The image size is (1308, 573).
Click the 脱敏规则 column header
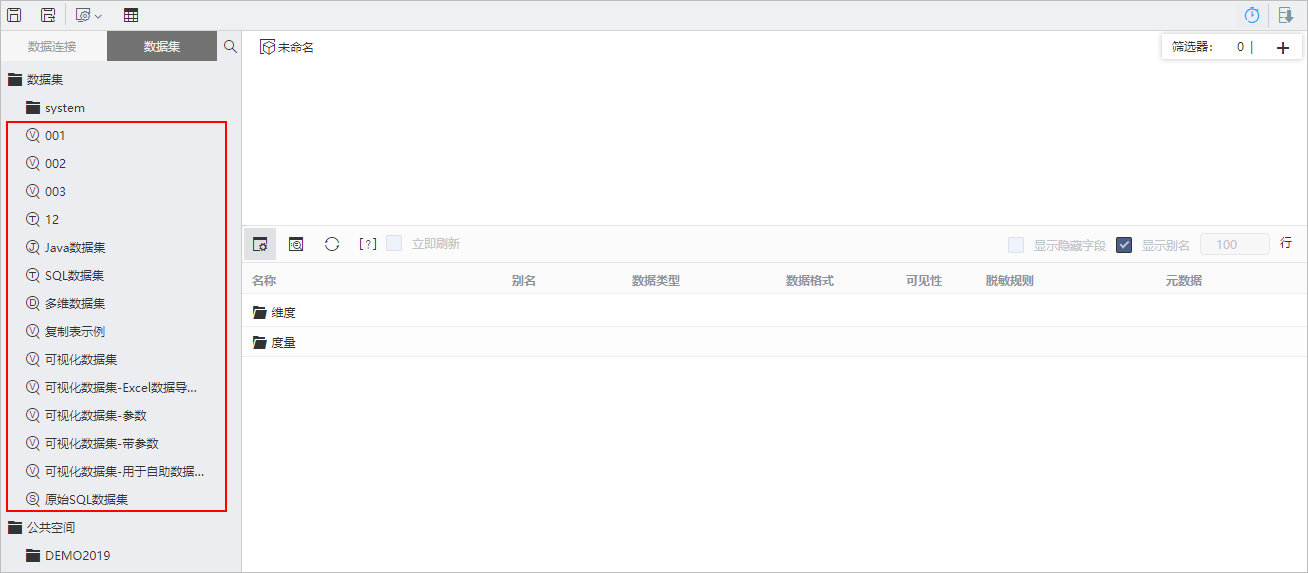point(1010,281)
